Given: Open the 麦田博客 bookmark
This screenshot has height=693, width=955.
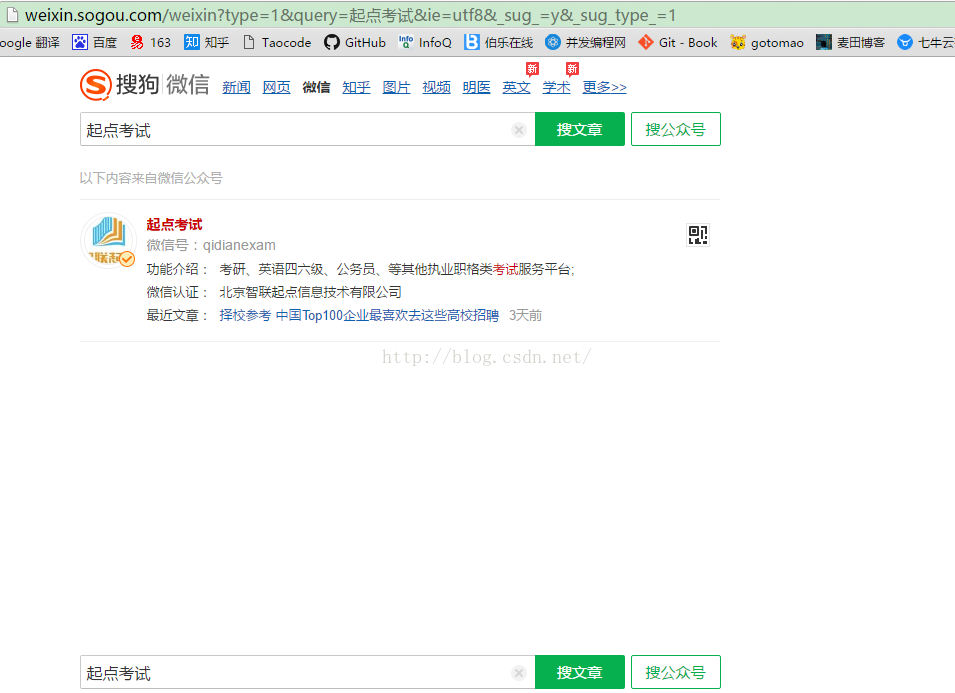Looking at the screenshot, I should pos(851,43).
